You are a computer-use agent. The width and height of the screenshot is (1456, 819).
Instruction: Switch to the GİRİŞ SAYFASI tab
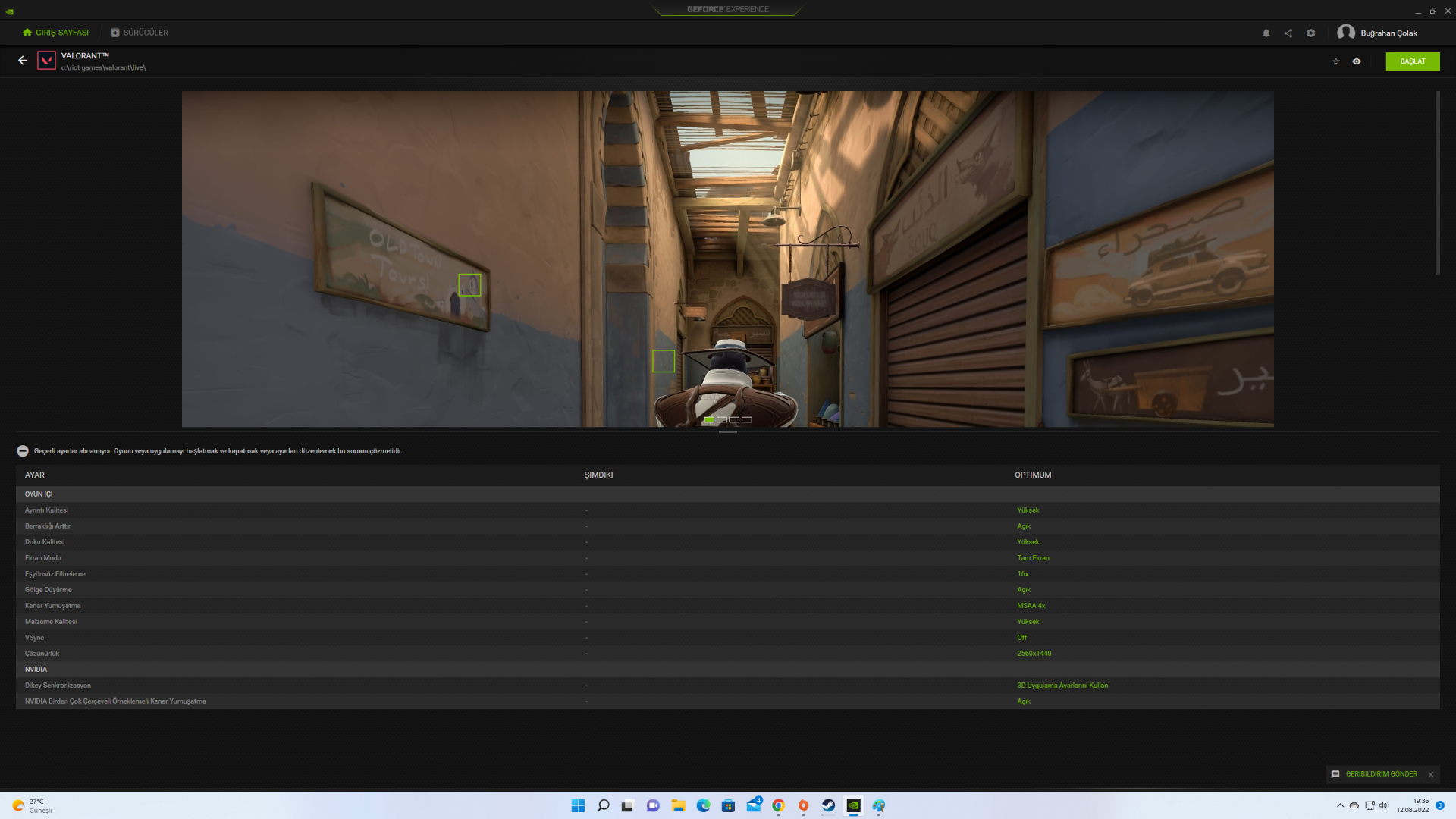click(x=55, y=33)
